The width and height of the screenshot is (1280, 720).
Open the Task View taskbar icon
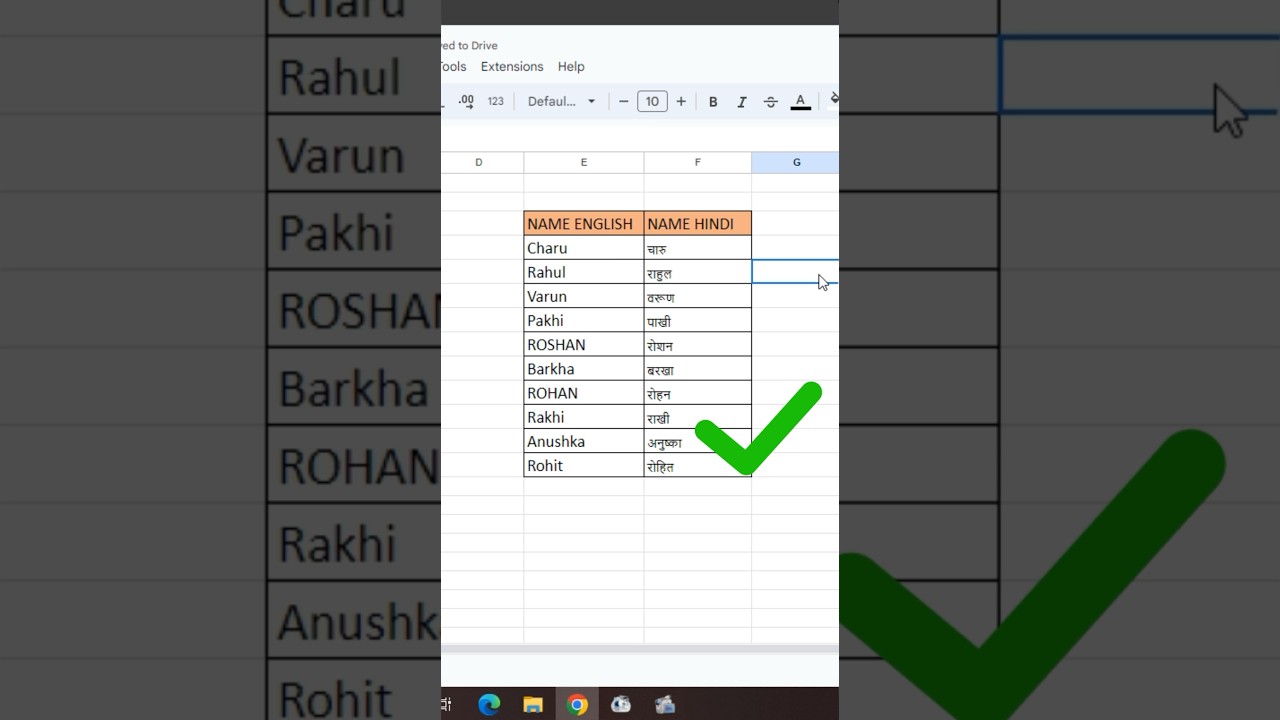click(x=446, y=704)
